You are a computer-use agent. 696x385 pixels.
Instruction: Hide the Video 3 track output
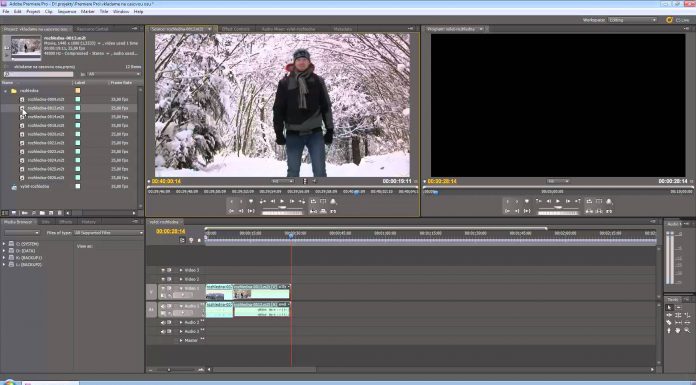(163, 270)
